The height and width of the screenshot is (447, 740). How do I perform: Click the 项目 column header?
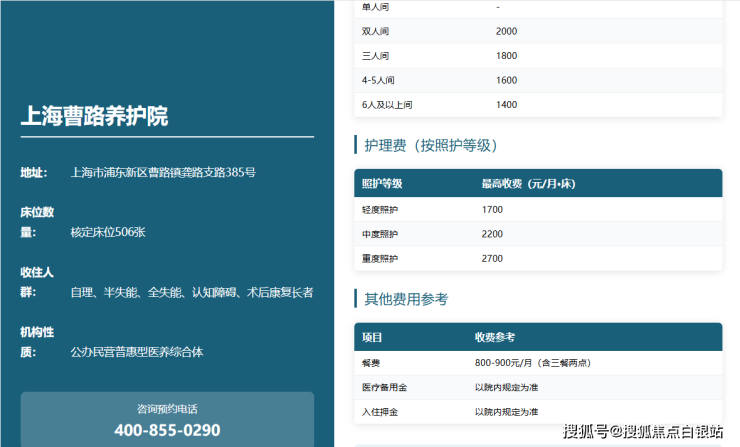pos(372,337)
